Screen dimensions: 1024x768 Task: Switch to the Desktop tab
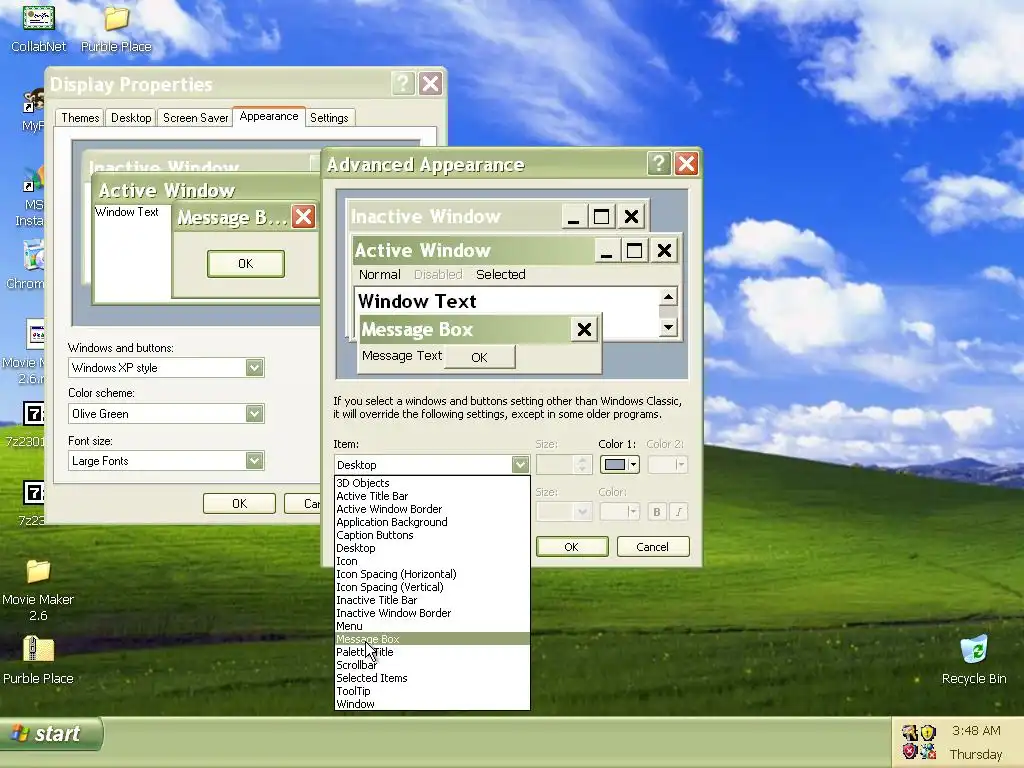[x=131, y=118]
